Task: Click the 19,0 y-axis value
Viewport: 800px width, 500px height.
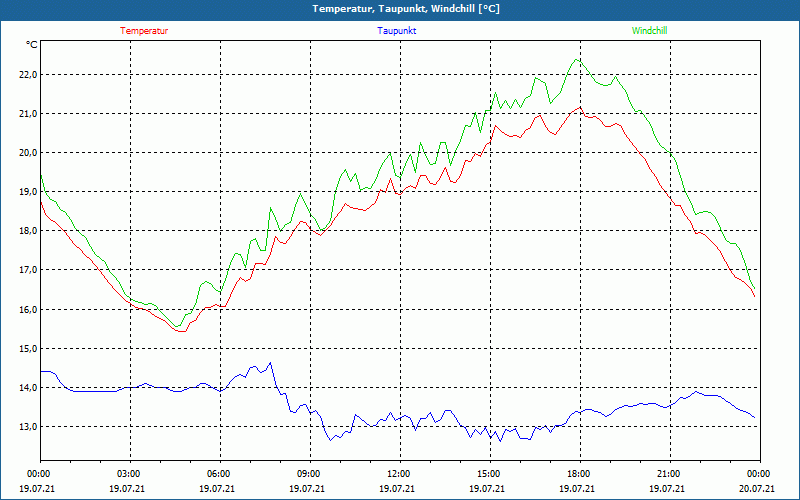Action: pos(29,192)
